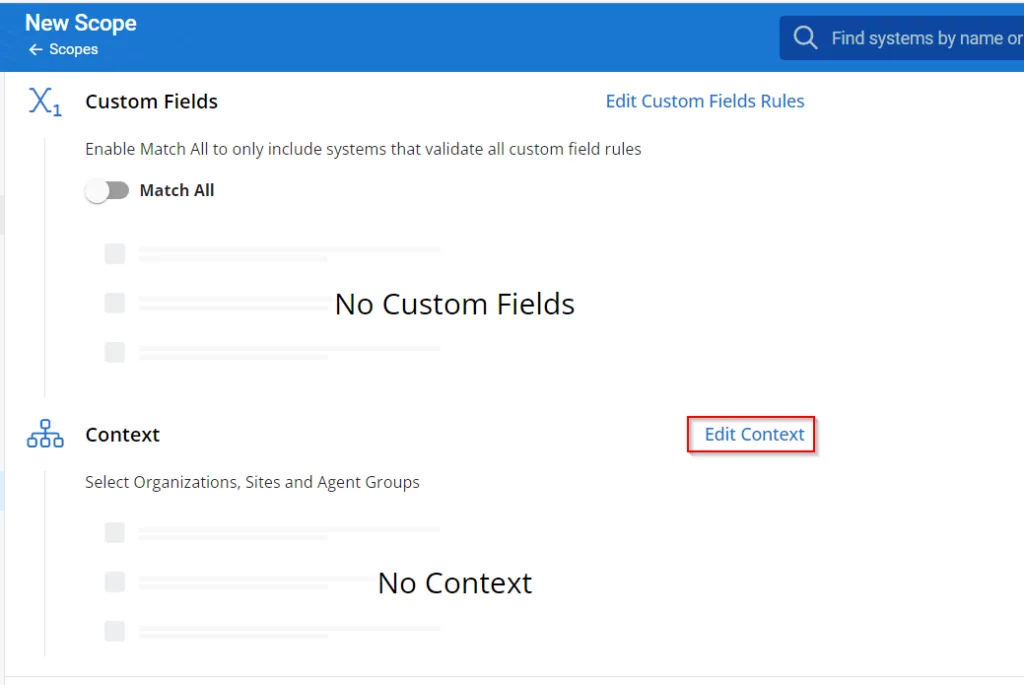Select the Context section heading

pos(122,435)
